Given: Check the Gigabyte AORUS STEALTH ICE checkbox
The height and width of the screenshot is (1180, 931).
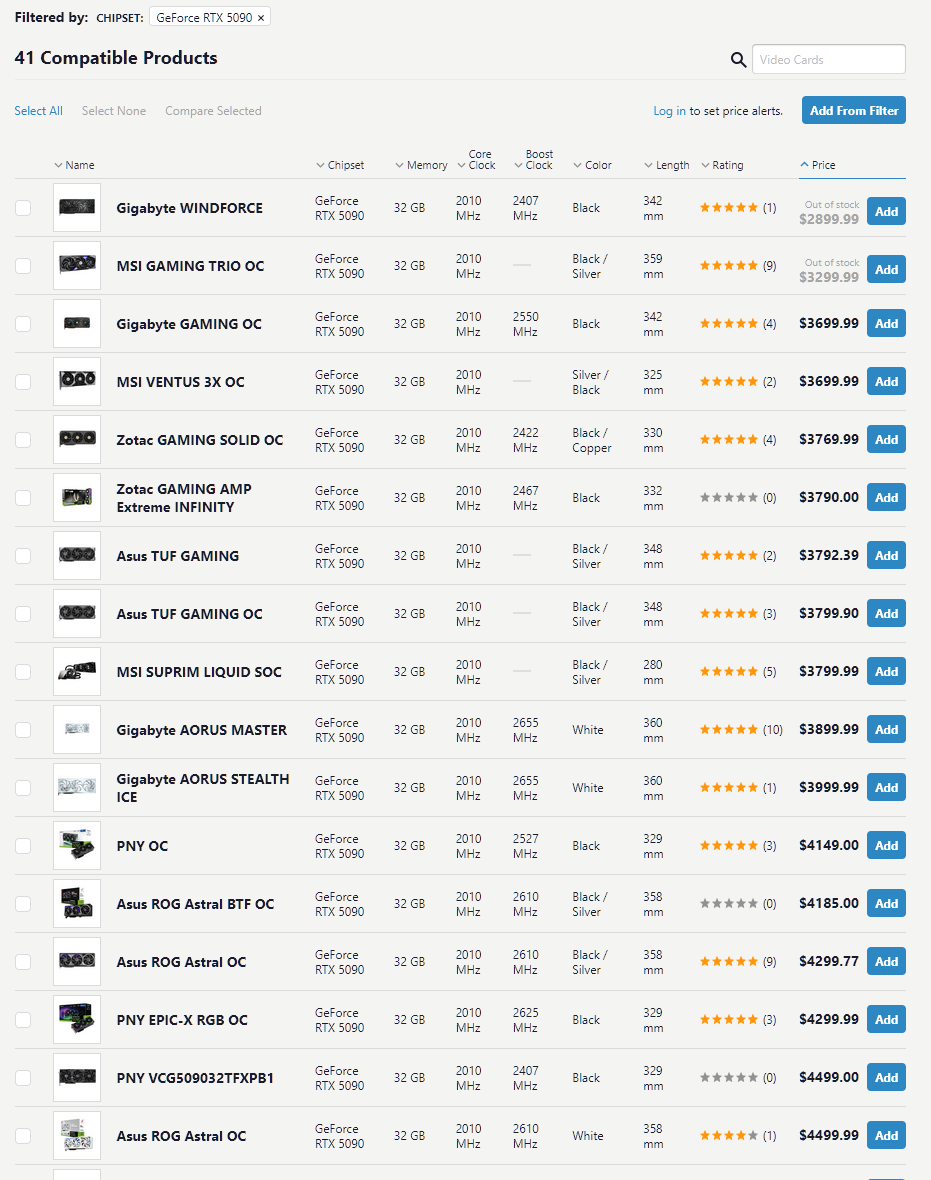Looking at the screenshot, I should pyautogui.click(x=23, y=788).
